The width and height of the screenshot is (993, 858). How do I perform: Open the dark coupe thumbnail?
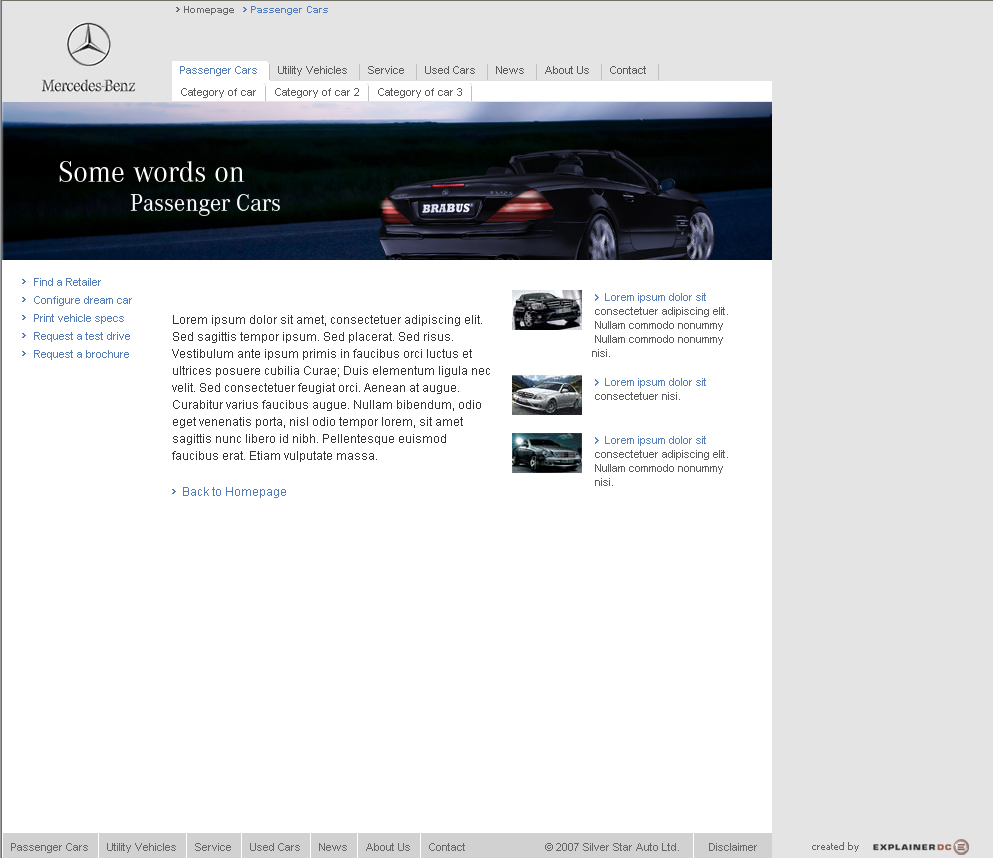(546, 453)
